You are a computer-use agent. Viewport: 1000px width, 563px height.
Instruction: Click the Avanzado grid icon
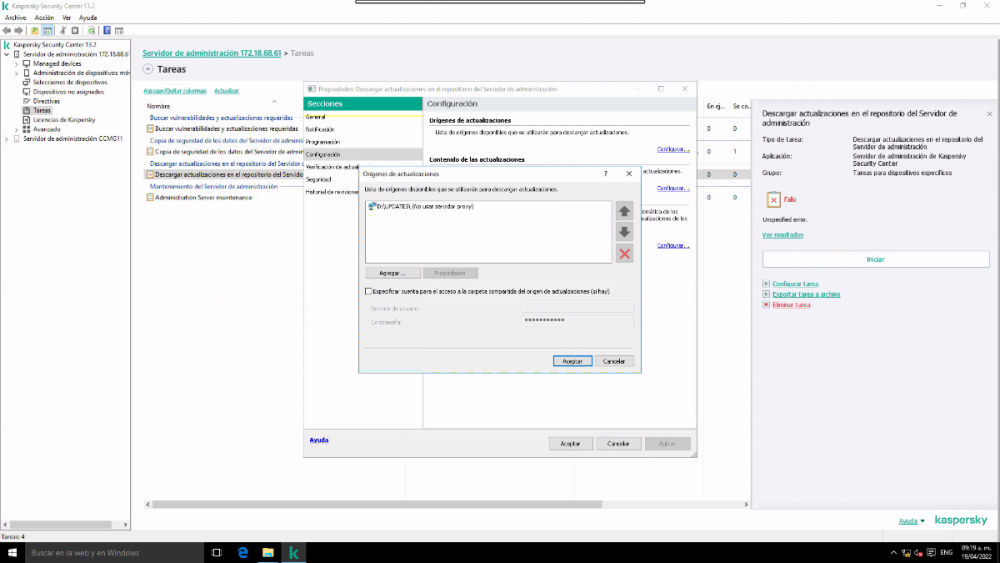pos(27,129)
